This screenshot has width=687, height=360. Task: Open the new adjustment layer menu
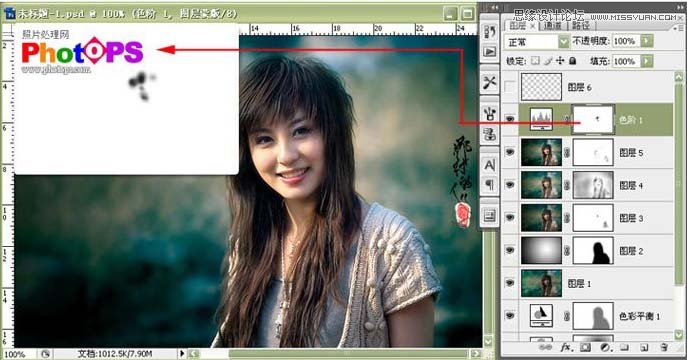[605, 347]
